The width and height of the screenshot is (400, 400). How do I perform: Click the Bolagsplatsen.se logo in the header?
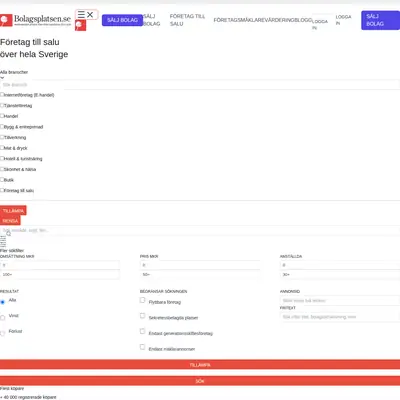pyautogui.click(x=36, y=20)
